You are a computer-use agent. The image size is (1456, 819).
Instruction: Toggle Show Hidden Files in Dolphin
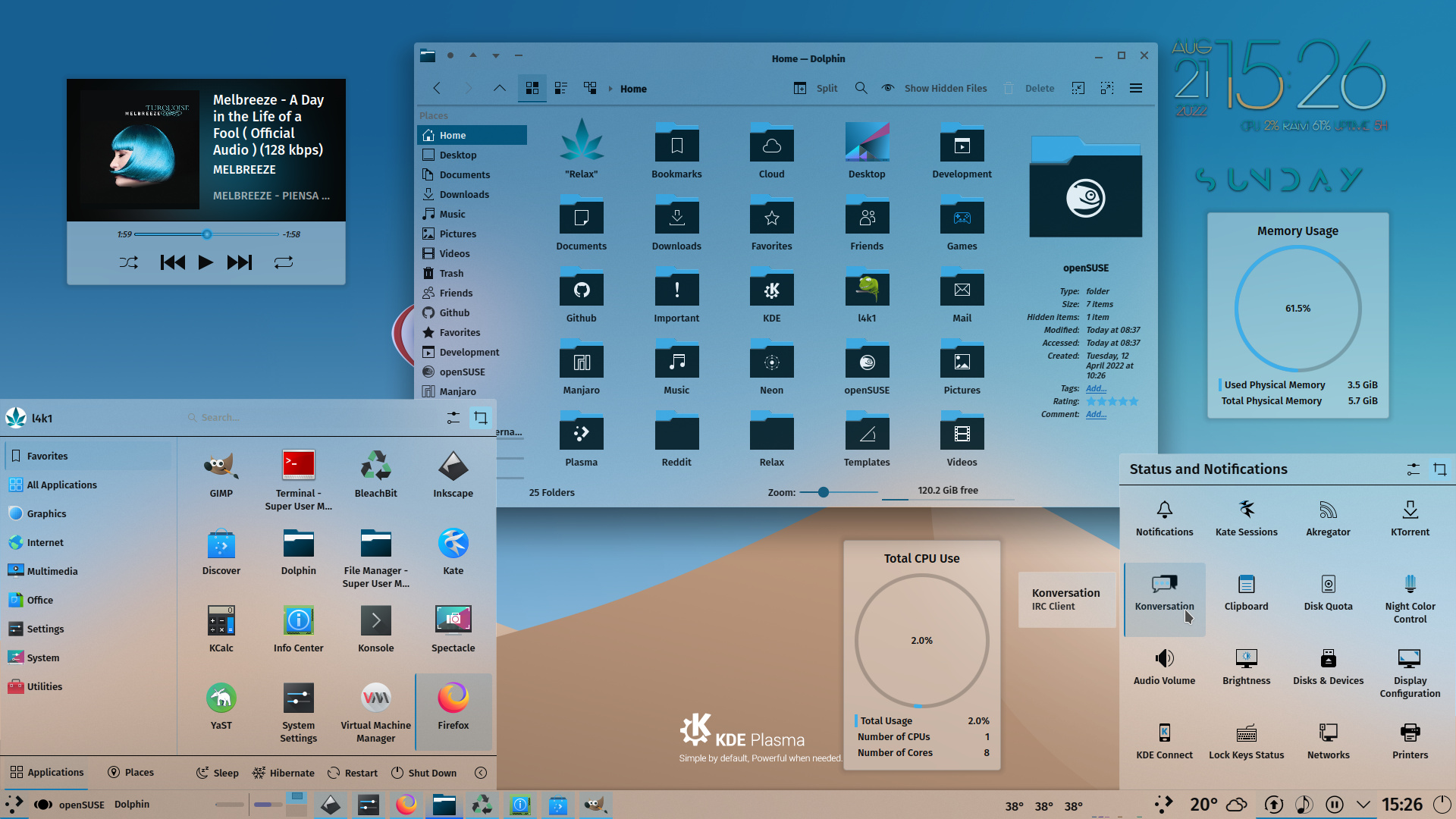pyautogui.click(x=934, y=88)
